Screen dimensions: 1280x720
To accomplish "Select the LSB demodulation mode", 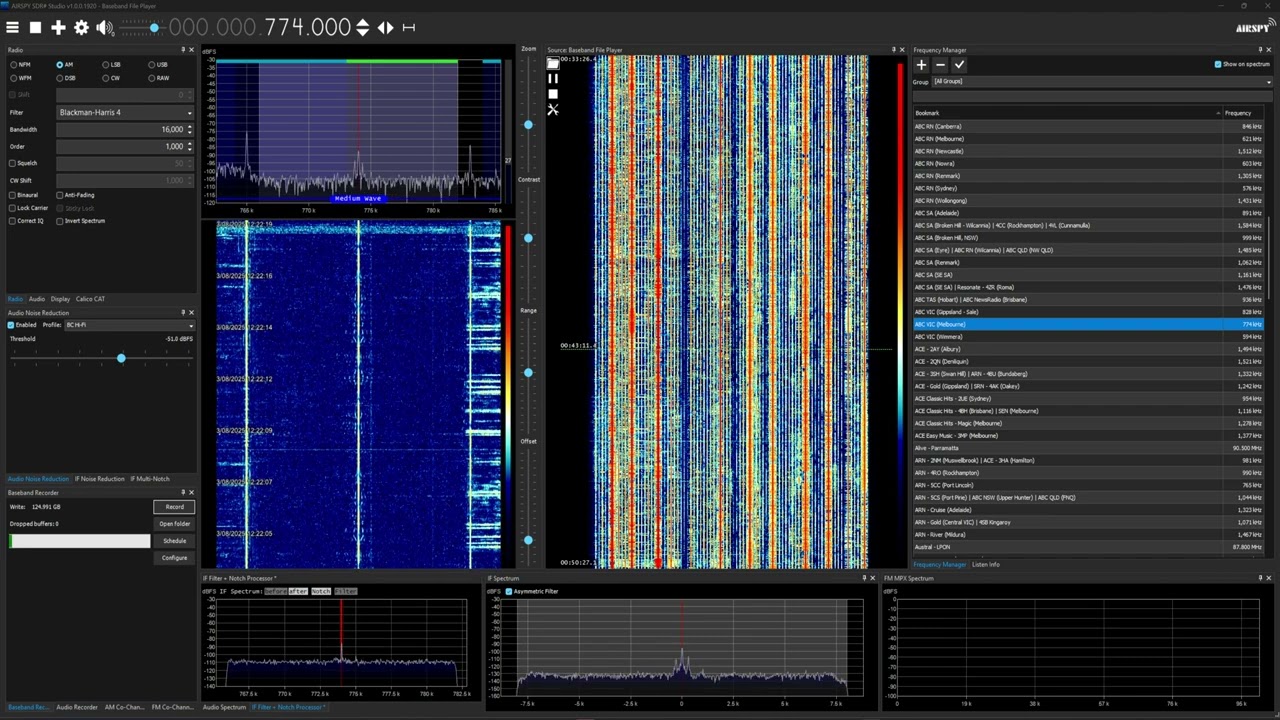I will tap(112, 64).
